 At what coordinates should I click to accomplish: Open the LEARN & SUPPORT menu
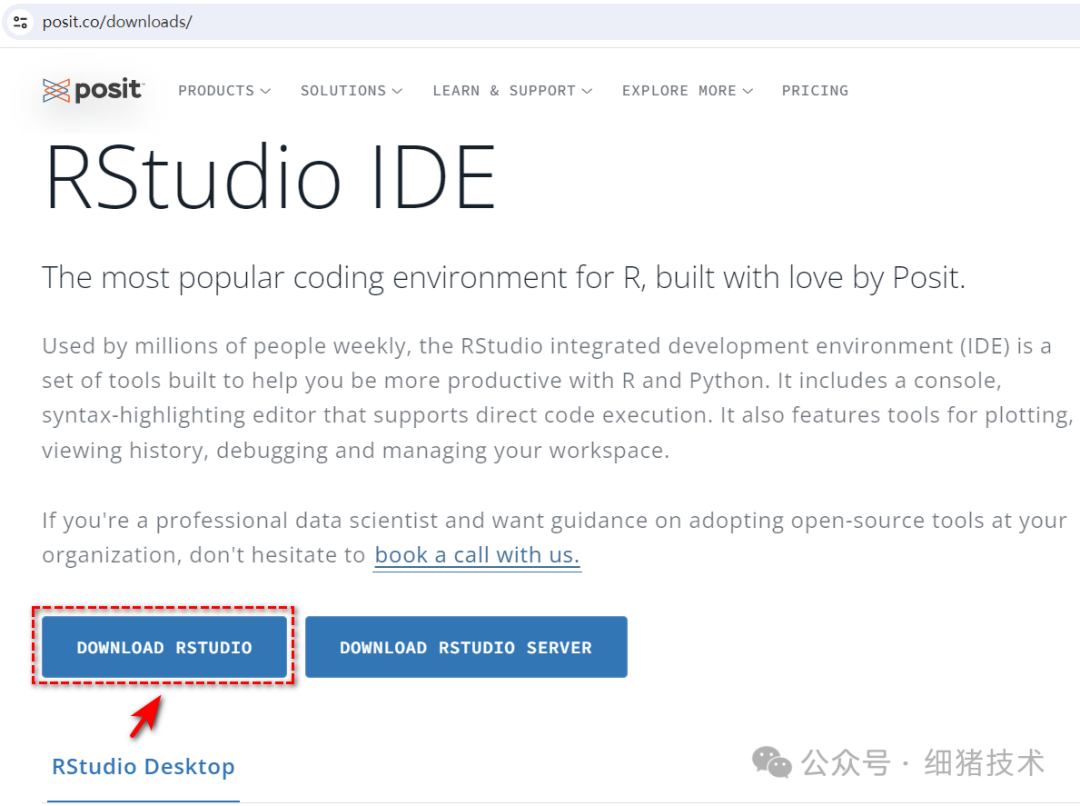tap(503, 90)
